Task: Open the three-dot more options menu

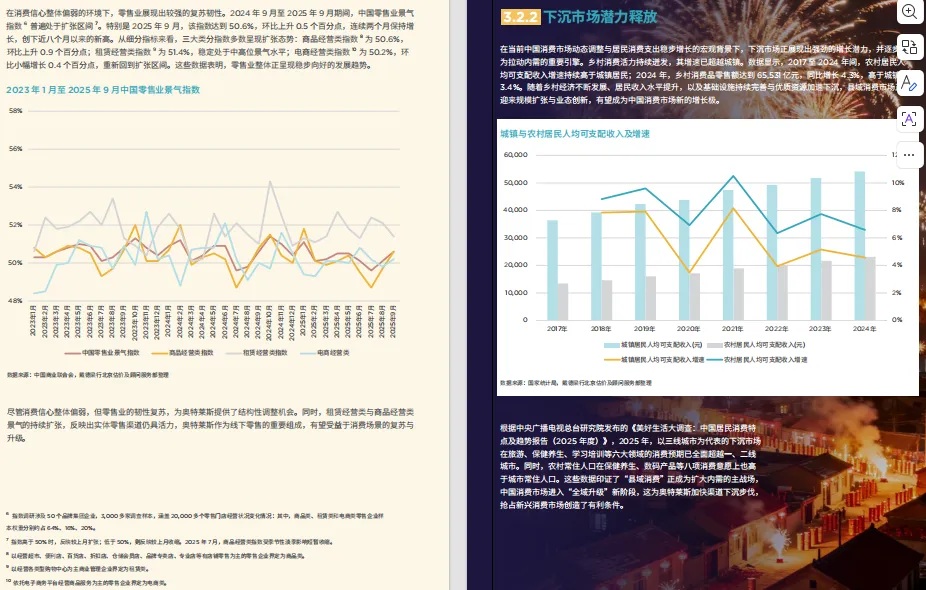Action: click(909, 155)
